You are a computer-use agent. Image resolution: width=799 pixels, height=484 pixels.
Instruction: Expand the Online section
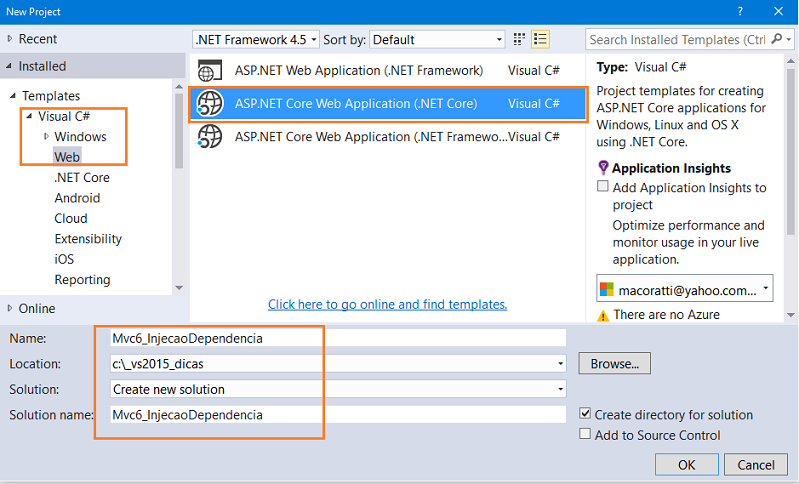(10, 308)
